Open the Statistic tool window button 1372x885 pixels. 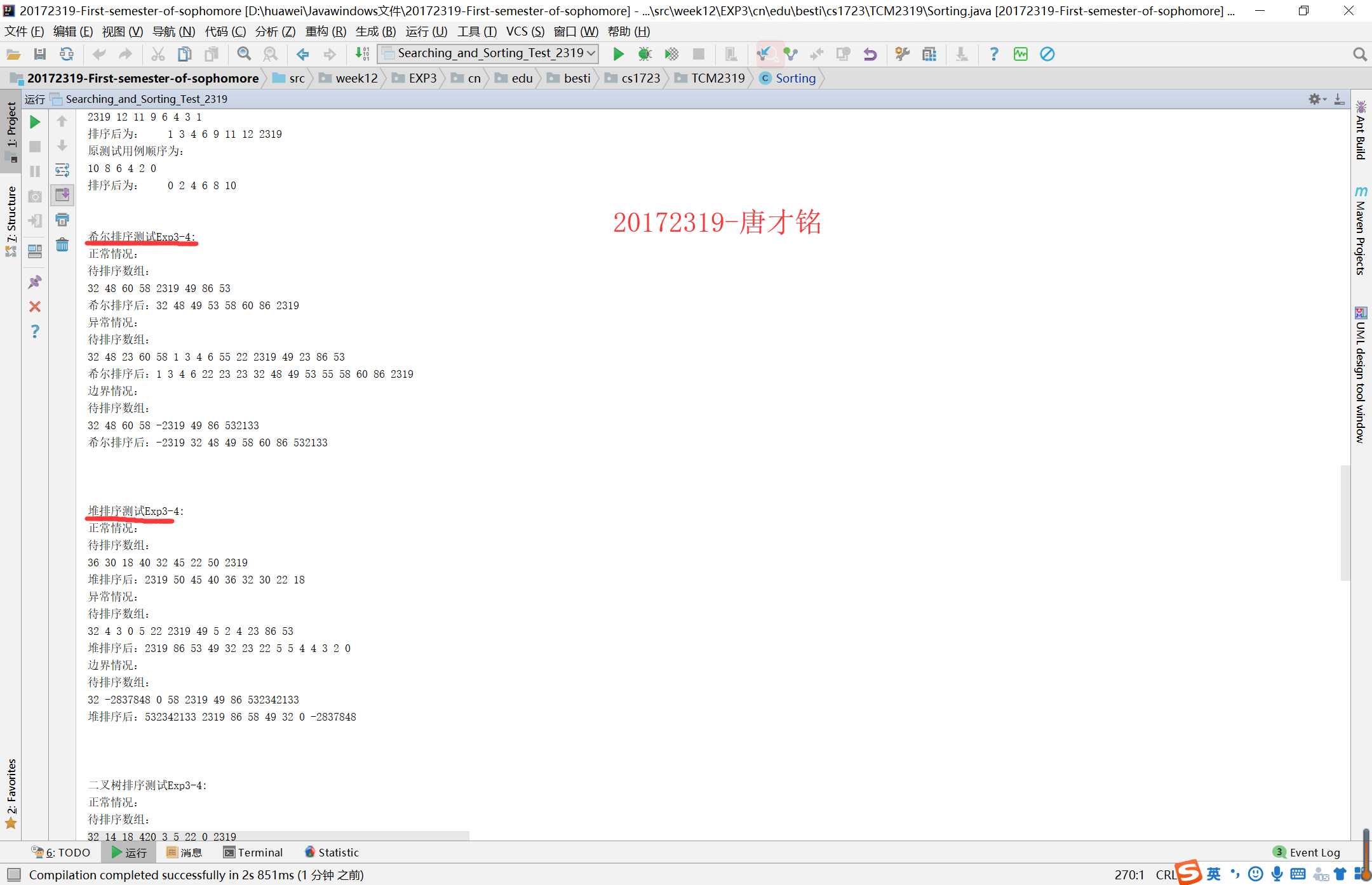pos(332,853)
